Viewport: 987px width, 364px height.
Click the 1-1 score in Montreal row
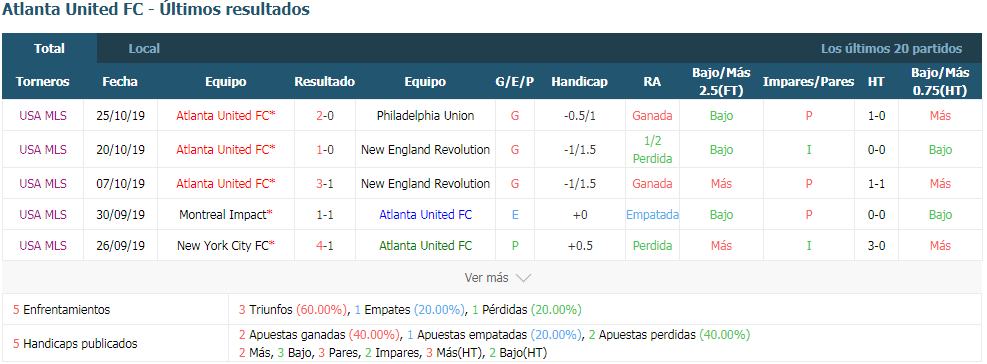(x=325, y=215)
